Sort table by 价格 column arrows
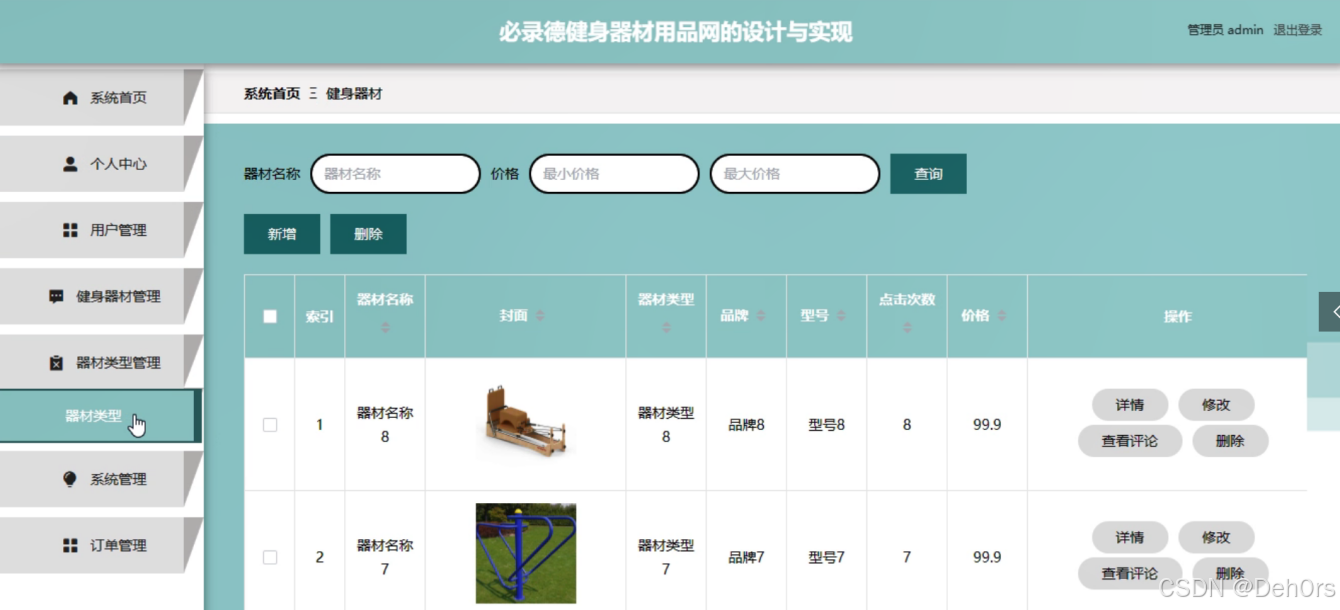The image size is (1340, 610). (x=1001, y=316)
